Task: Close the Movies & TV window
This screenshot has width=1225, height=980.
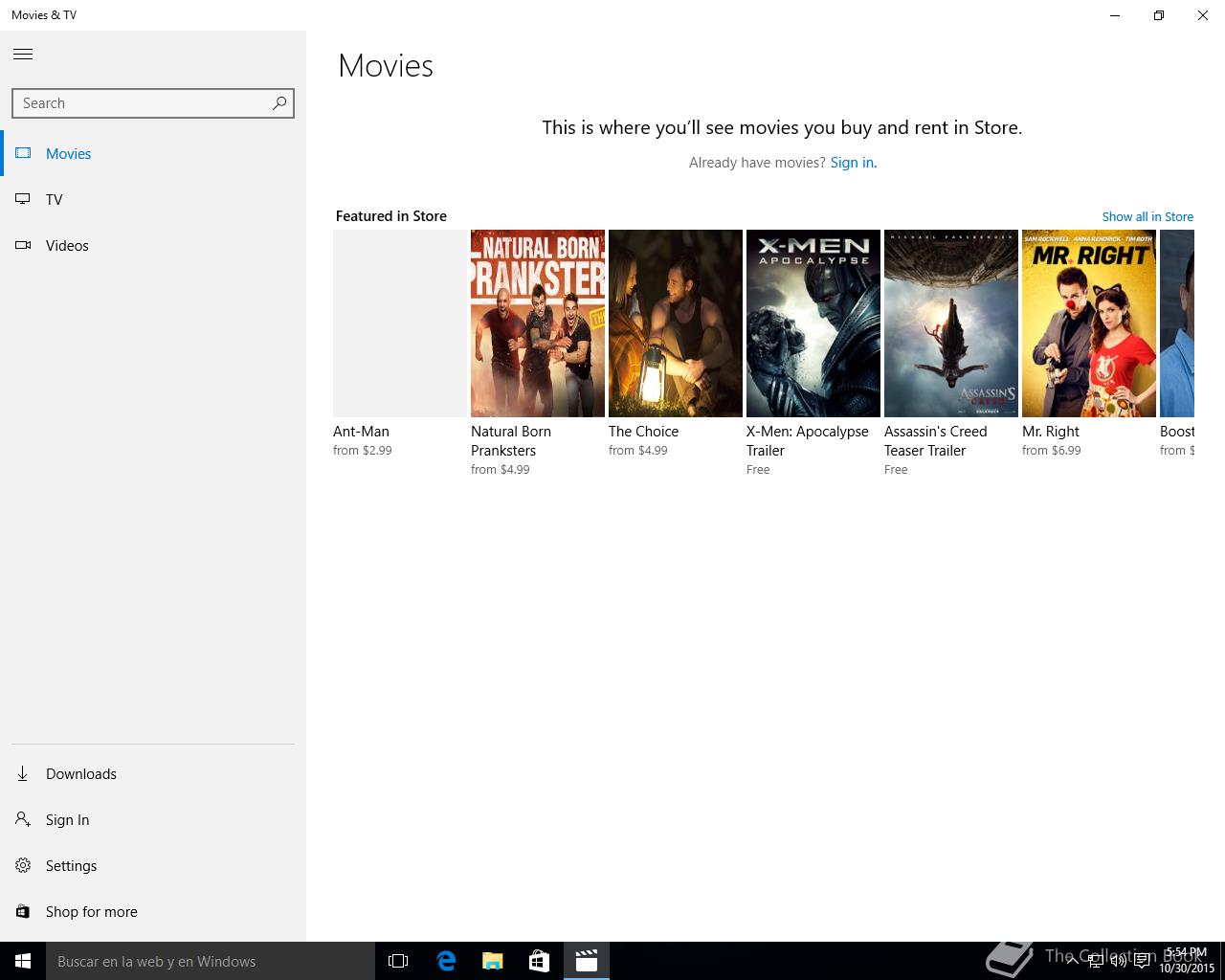Action: coord(1203,15)
